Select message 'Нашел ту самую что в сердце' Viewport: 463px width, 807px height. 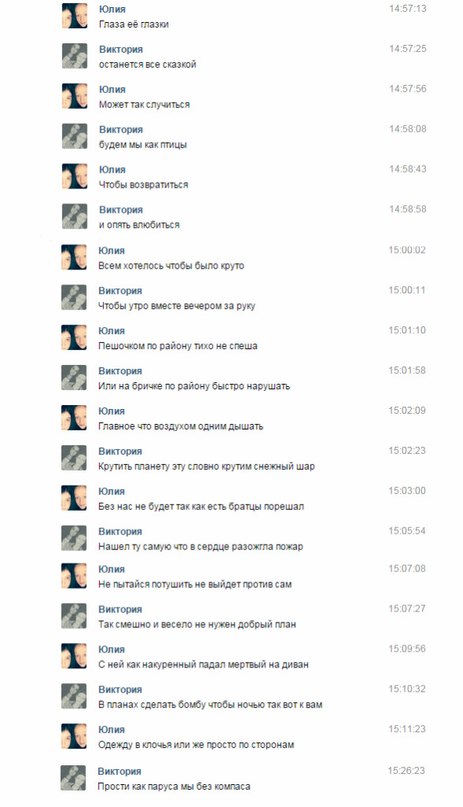(x=201, y=547)
